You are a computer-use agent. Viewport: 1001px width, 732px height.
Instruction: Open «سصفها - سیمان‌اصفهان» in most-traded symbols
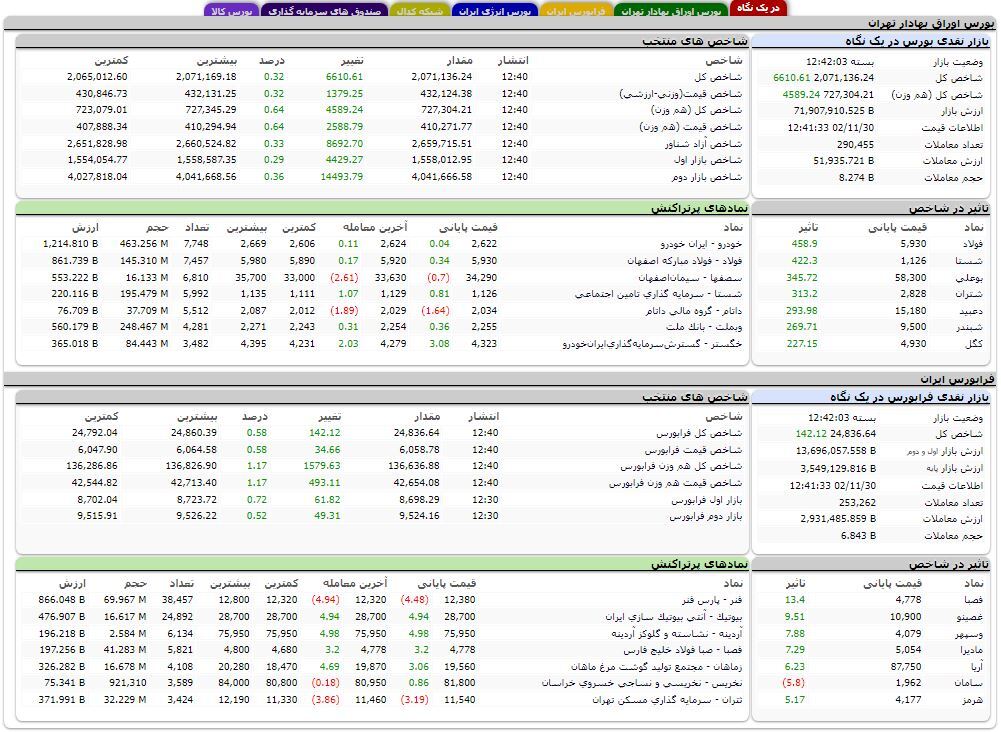692,277
